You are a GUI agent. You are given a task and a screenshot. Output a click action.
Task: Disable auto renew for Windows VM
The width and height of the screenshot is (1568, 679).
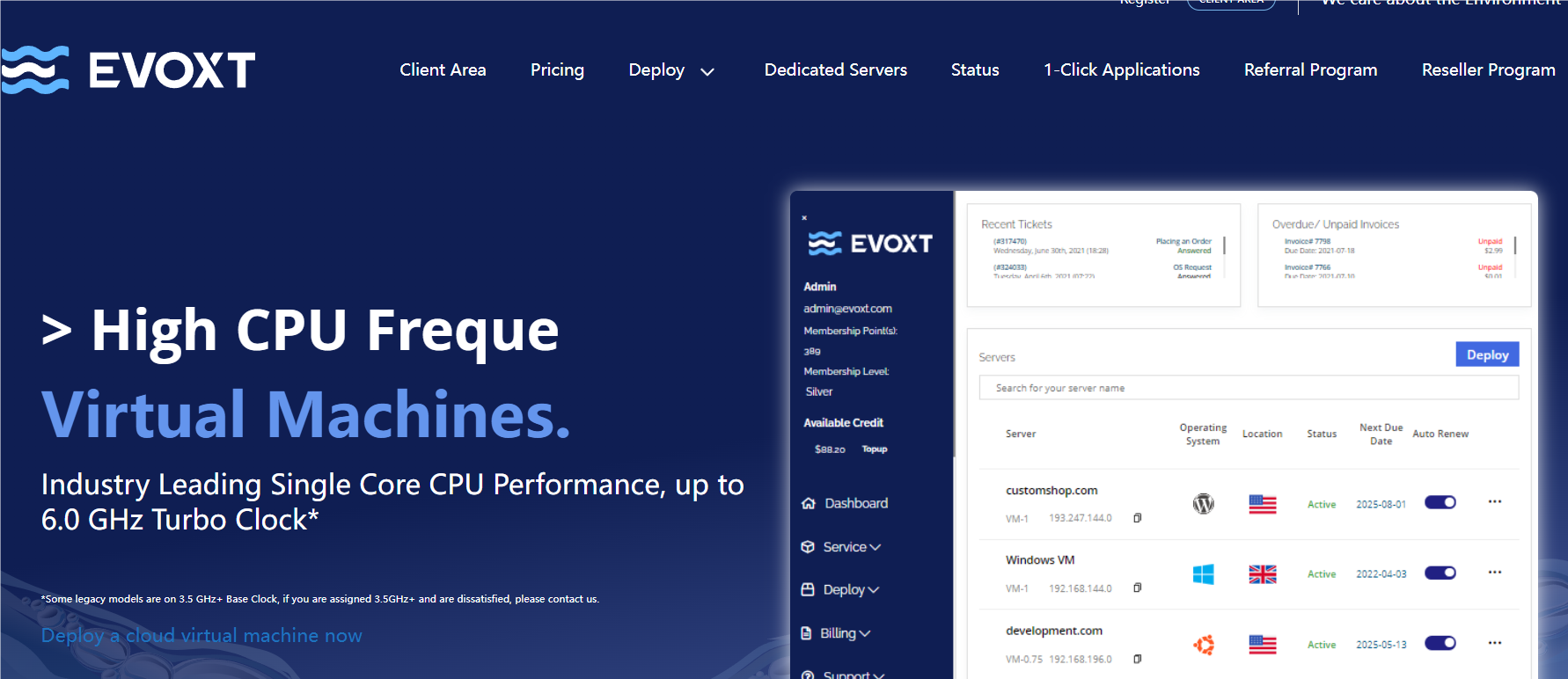1440,573
